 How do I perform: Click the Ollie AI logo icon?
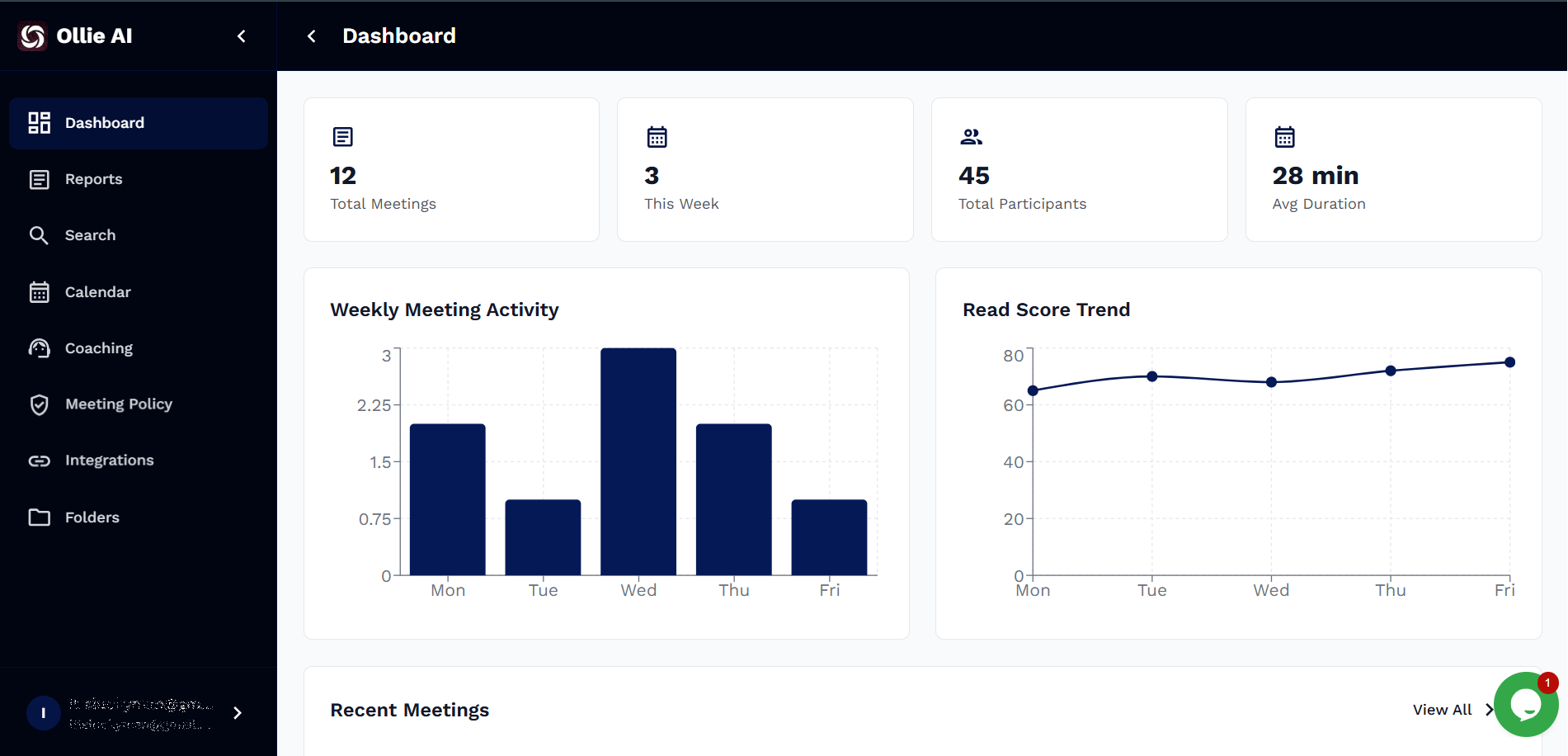click(33, 36)
